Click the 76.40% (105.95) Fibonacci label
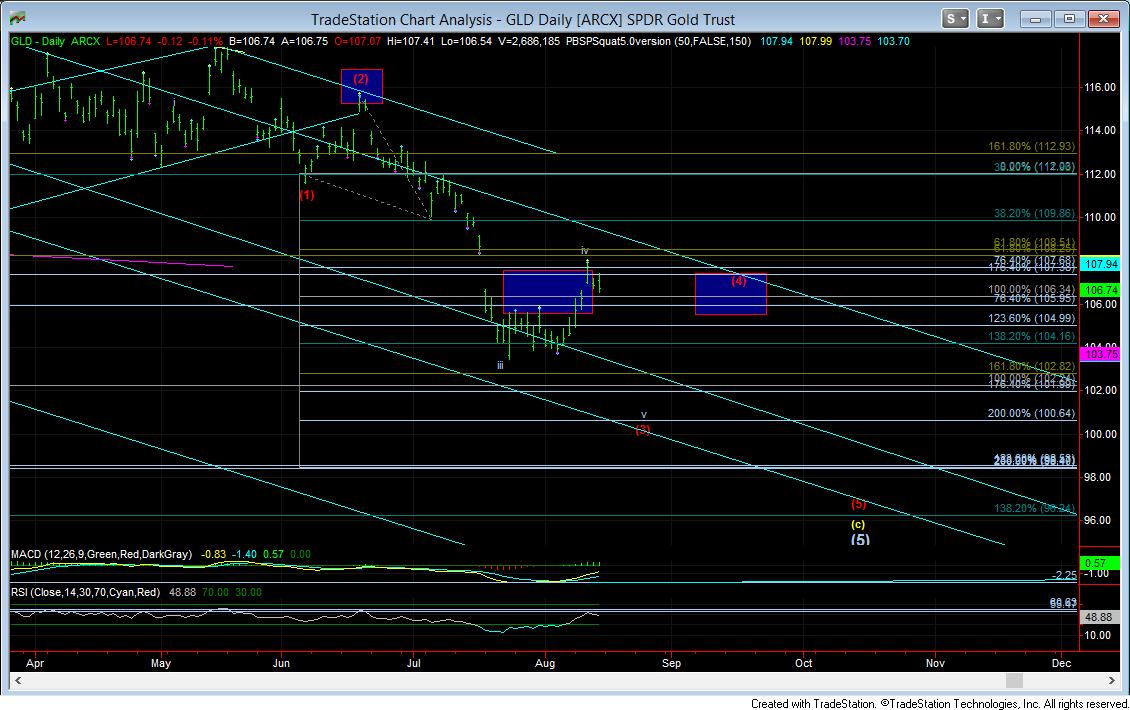 click(1034, 298)
